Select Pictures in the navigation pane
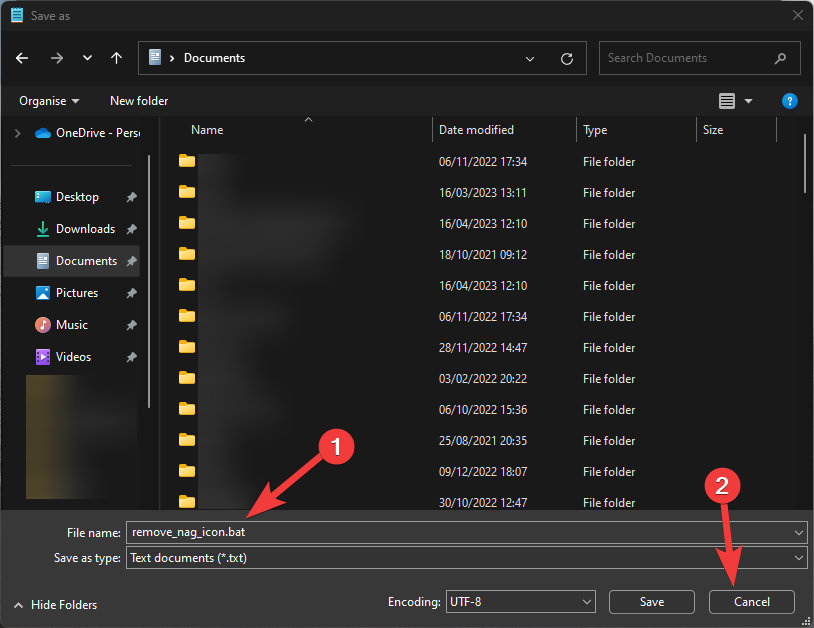The image size is (814, 628). 77,293
